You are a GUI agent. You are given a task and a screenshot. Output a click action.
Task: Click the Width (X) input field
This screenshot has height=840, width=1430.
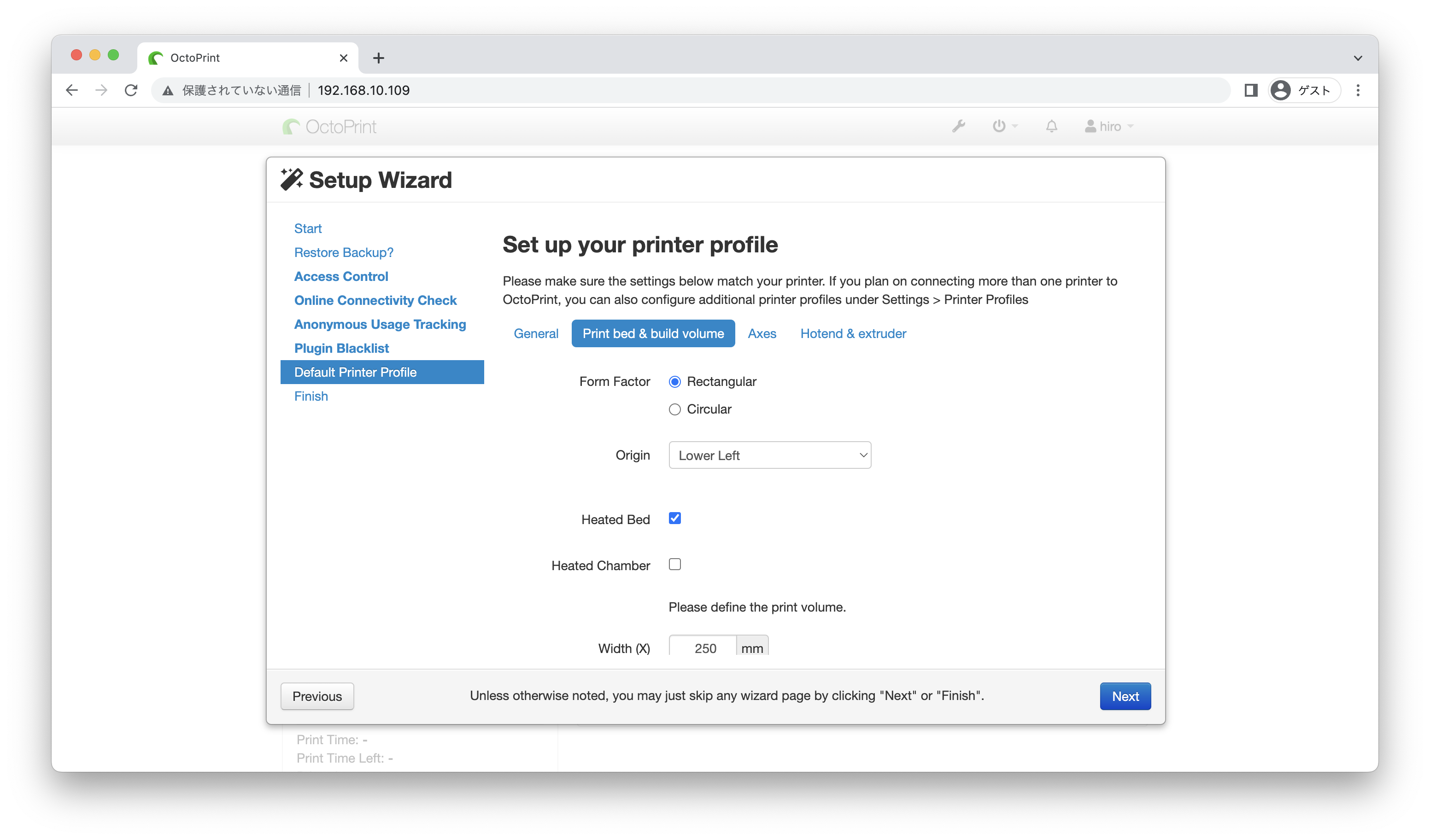click(703, 646)
